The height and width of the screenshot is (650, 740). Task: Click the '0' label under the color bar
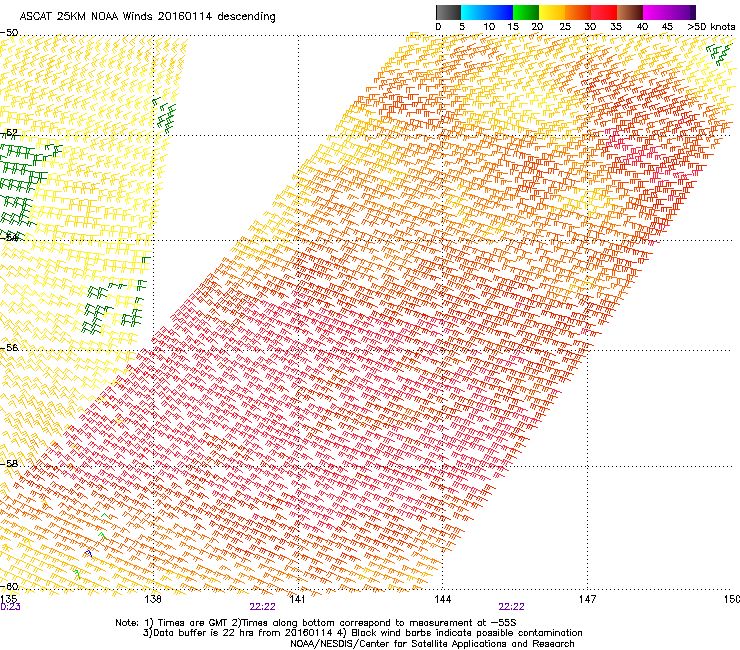pos(438,26)
